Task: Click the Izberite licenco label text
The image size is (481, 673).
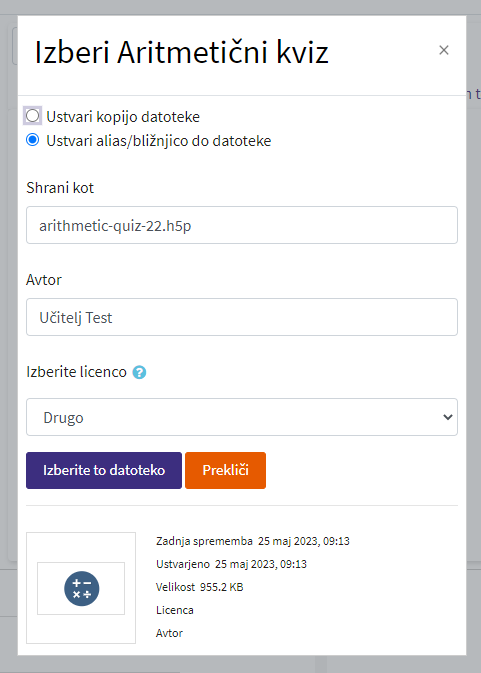Action: (76, 372)
